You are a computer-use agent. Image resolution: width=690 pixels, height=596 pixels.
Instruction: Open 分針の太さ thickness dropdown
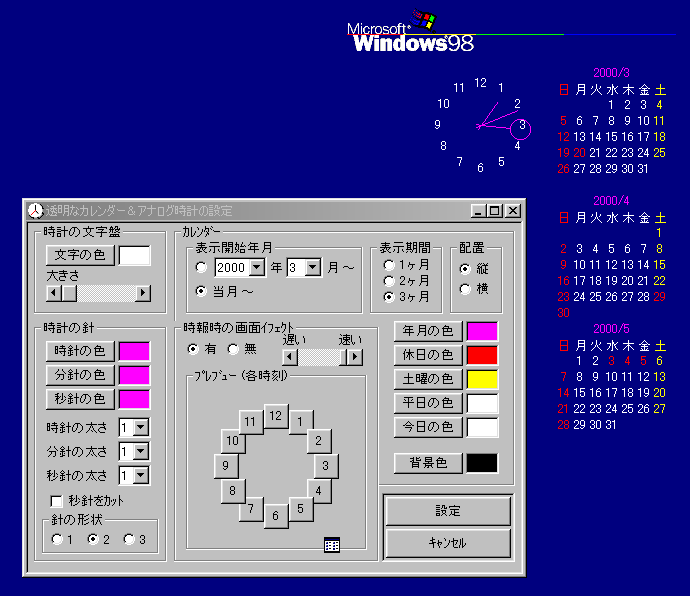coord(141,452)
